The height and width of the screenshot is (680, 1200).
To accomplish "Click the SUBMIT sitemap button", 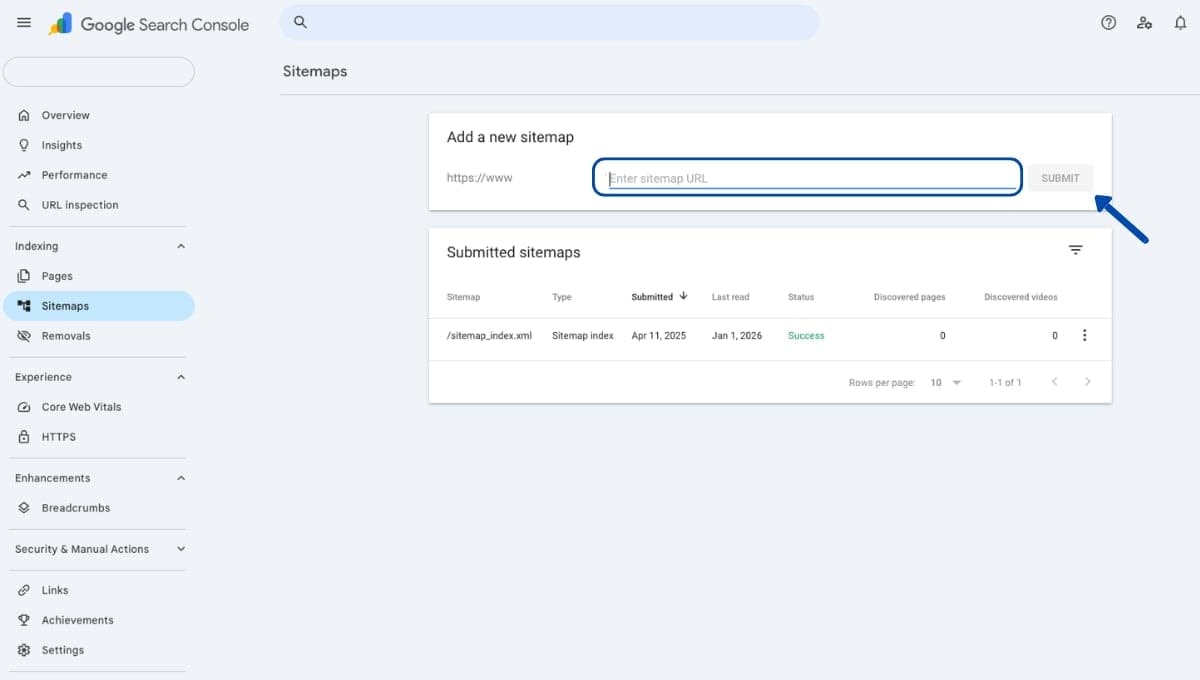I will [1060, 178].
